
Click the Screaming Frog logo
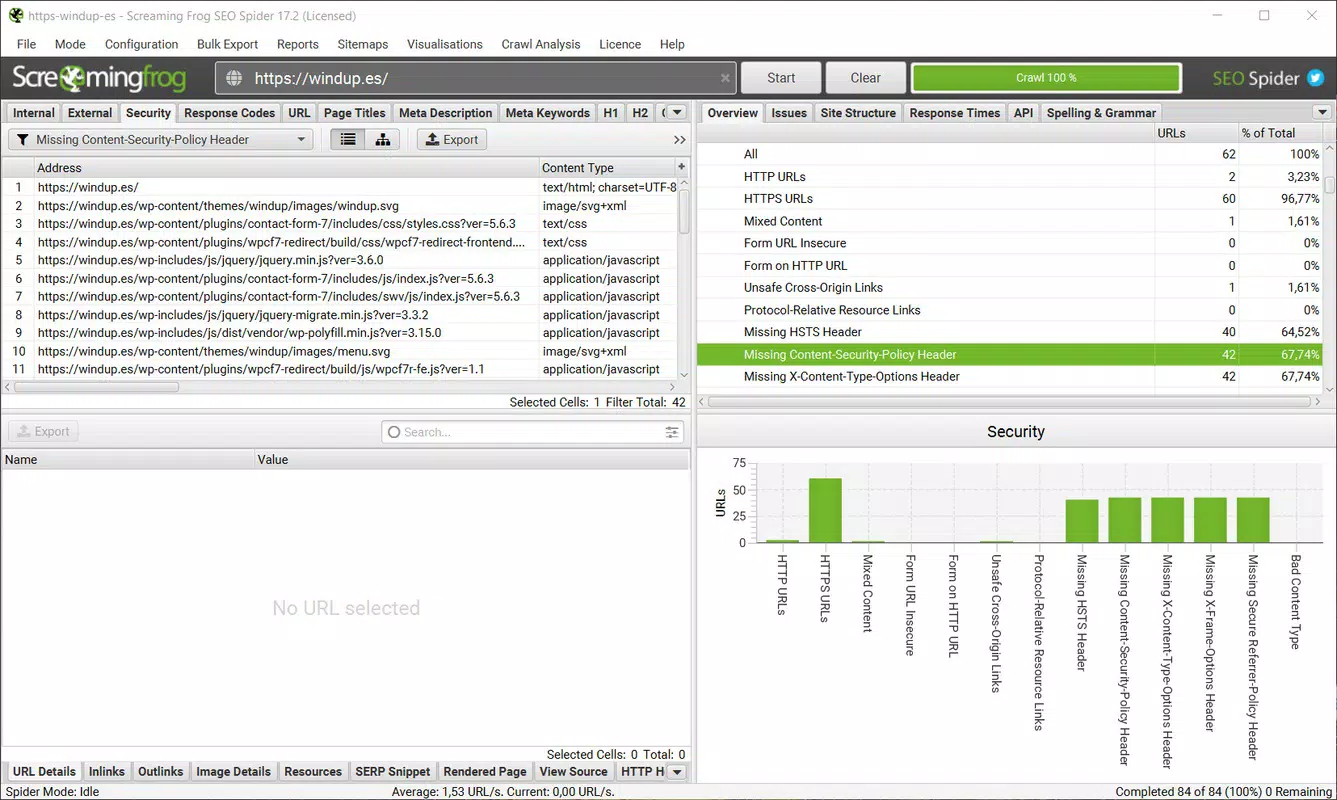99,78
